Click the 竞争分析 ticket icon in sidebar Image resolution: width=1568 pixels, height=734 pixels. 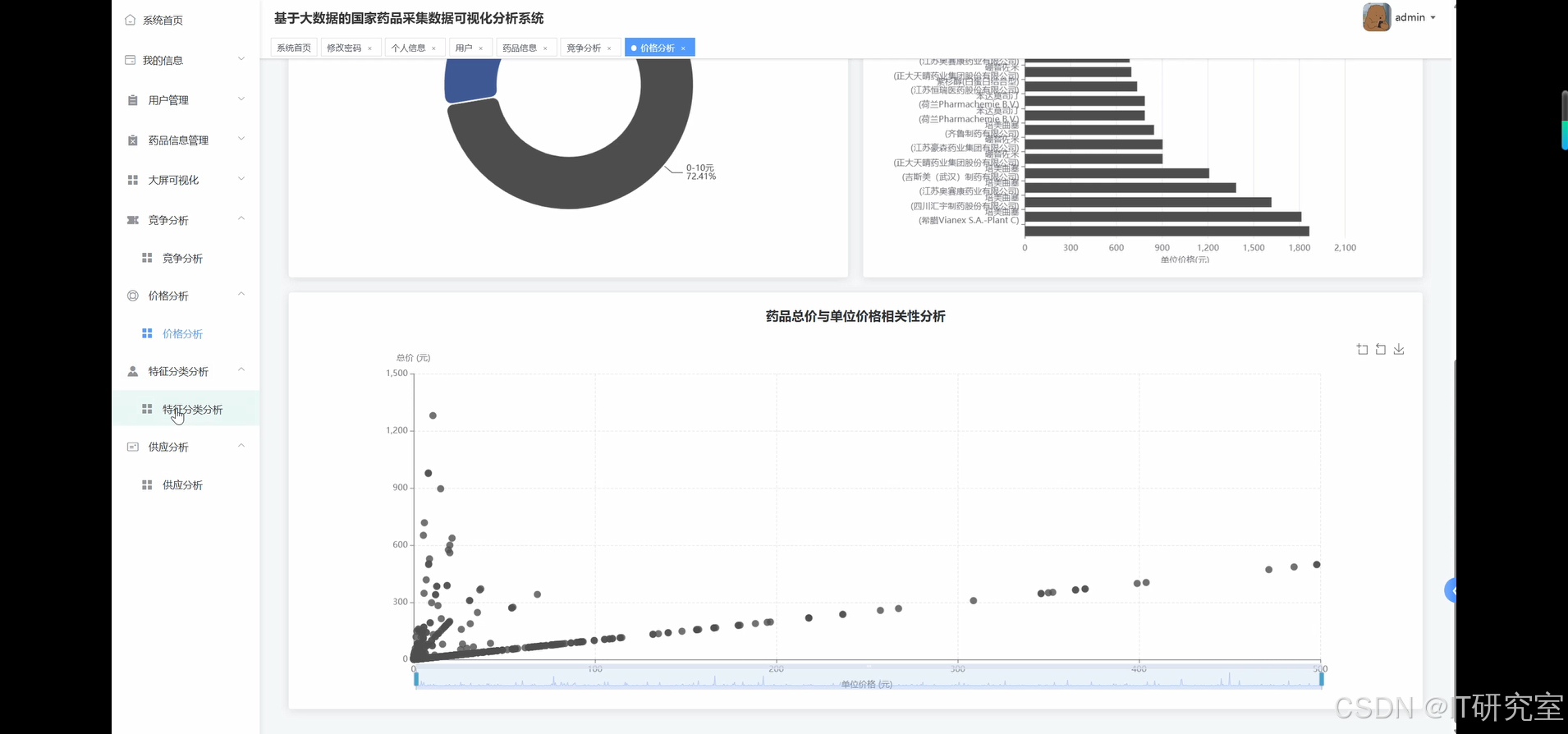click(x=133, y=220)
